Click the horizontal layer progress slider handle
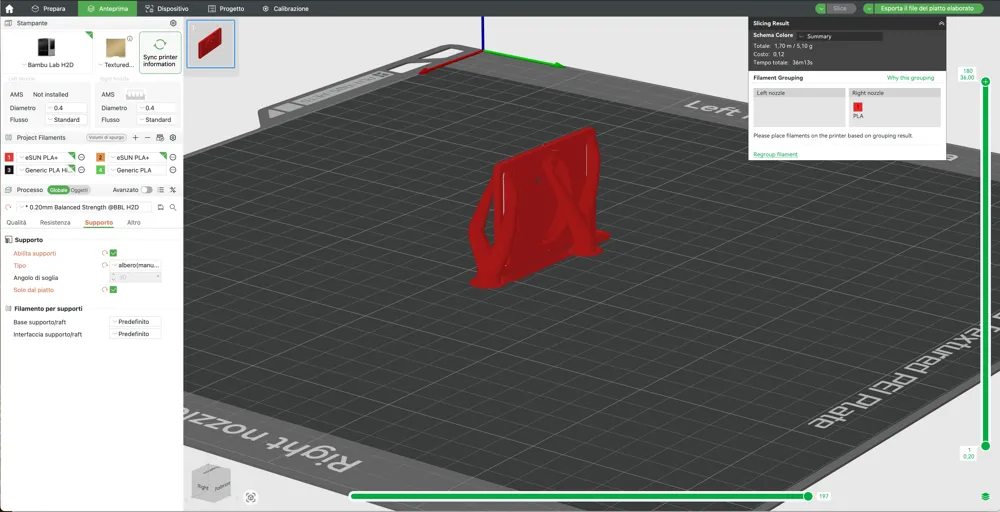The height and width of the screenshot is (512, 1000). coord(808,496)
